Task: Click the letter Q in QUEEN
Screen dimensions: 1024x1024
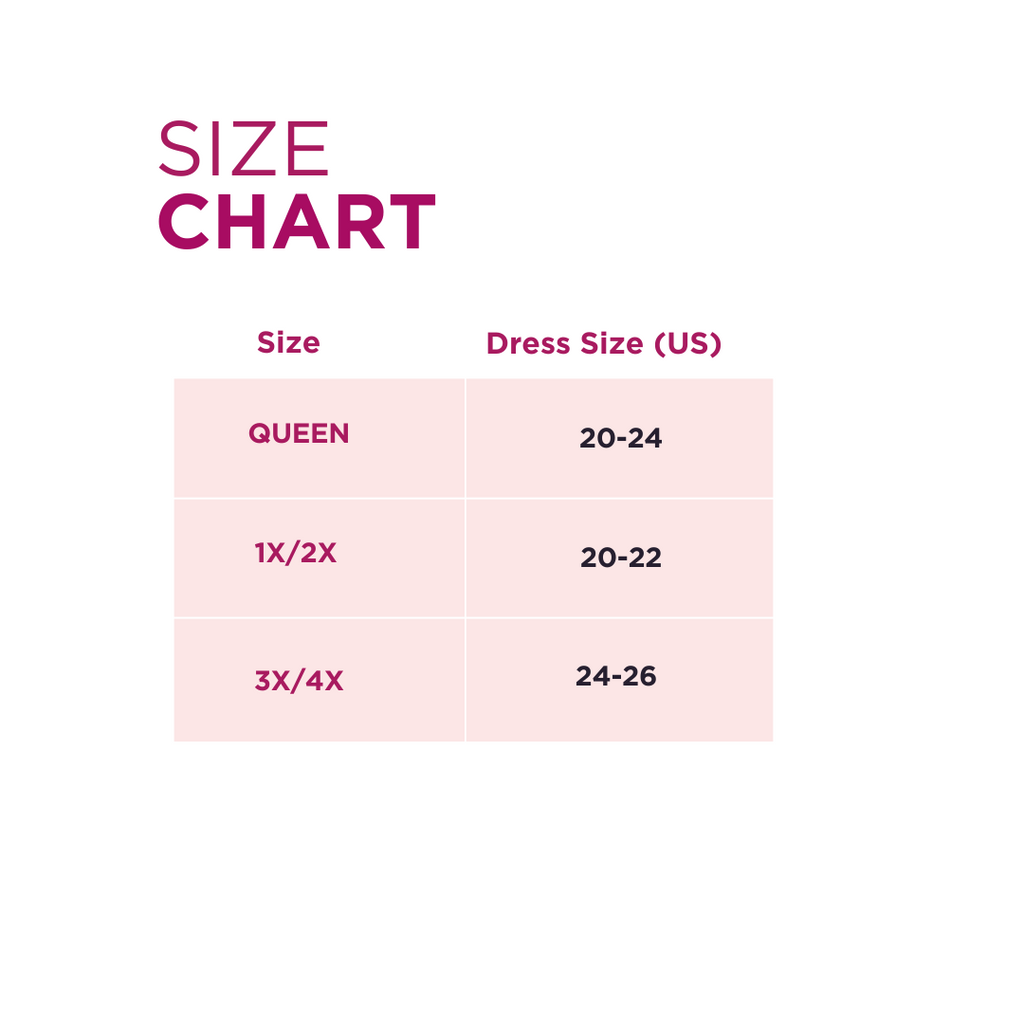Action: point(257,434)
